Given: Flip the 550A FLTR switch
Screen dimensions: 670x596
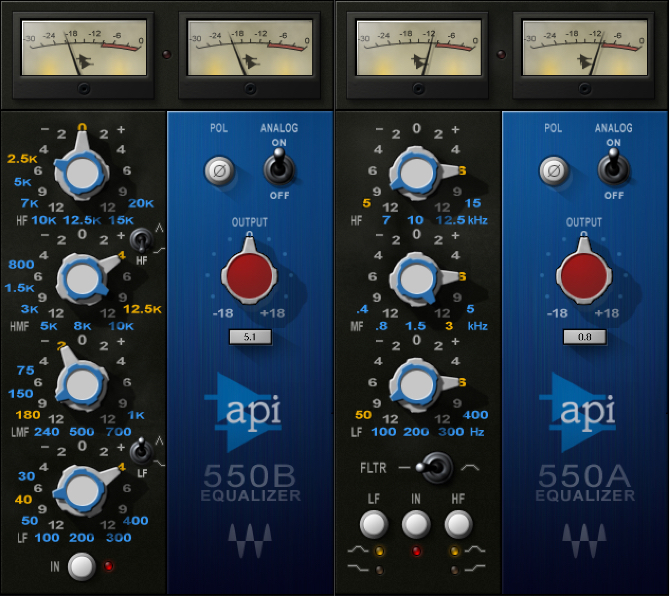Looking at the screenshot, I should 435,468.
